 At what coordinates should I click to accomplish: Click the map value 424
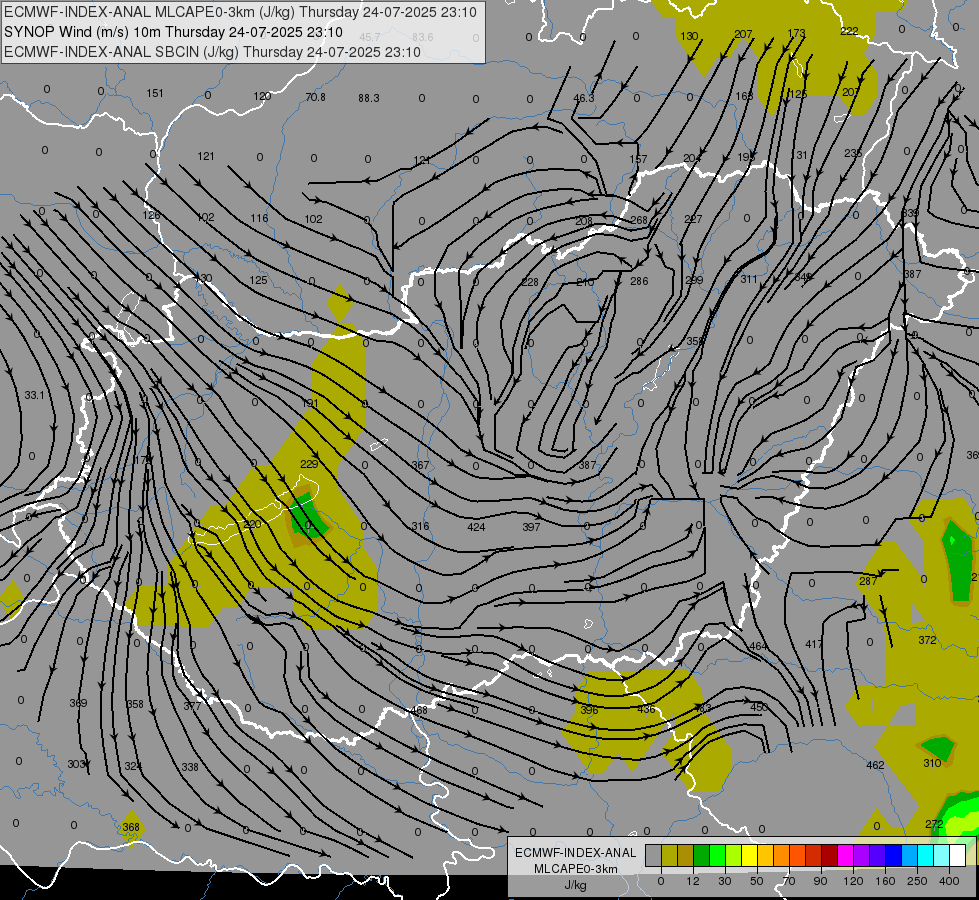[476, 527]
